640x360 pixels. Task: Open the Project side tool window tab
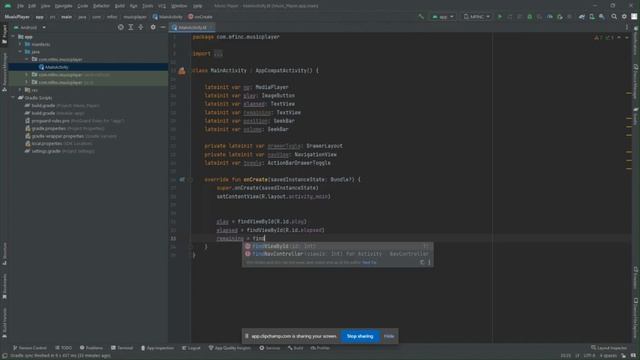[4, 34]
